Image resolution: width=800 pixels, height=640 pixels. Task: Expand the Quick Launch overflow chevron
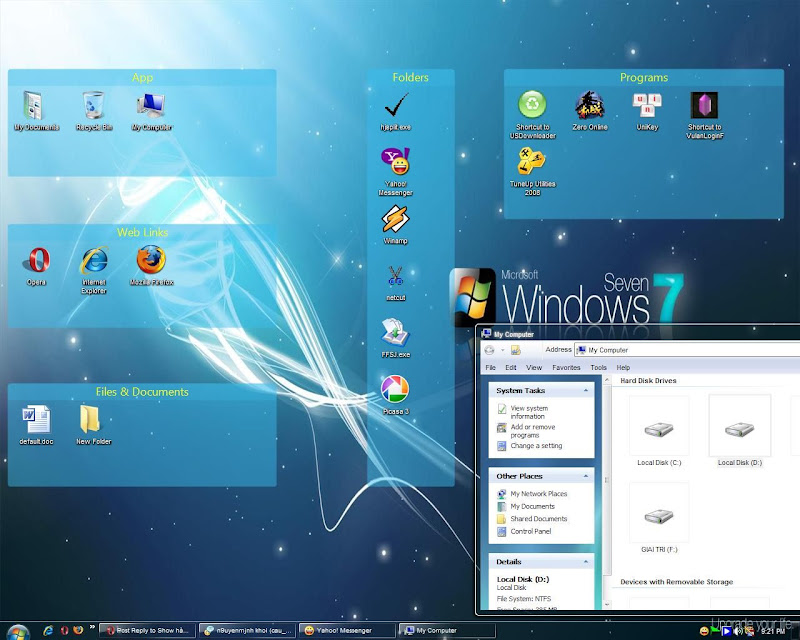(x=92, y=627)
